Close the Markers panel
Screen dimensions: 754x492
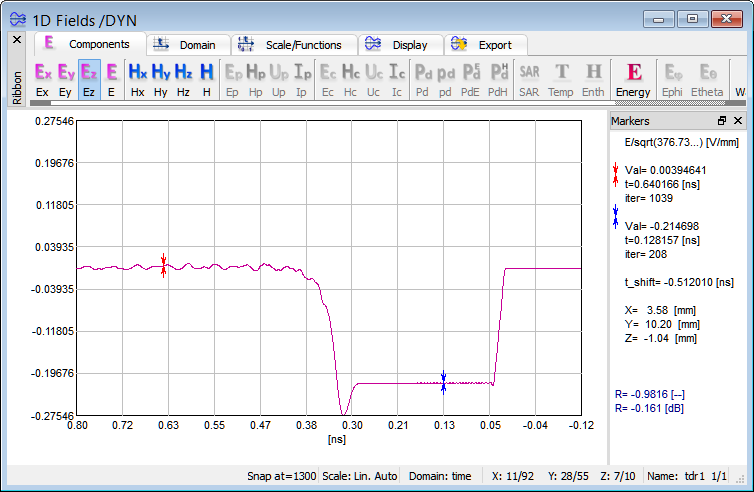pos(738,121)
